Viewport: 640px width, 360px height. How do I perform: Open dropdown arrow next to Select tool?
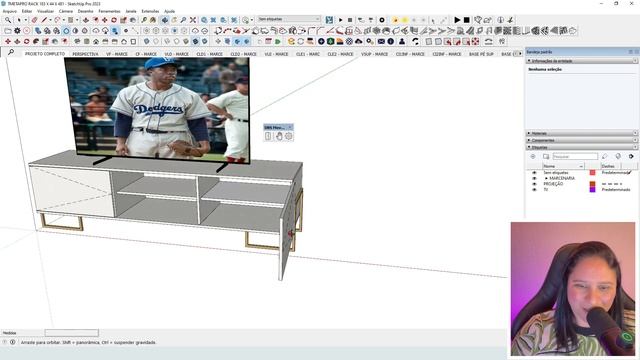[x=25, y=20]
